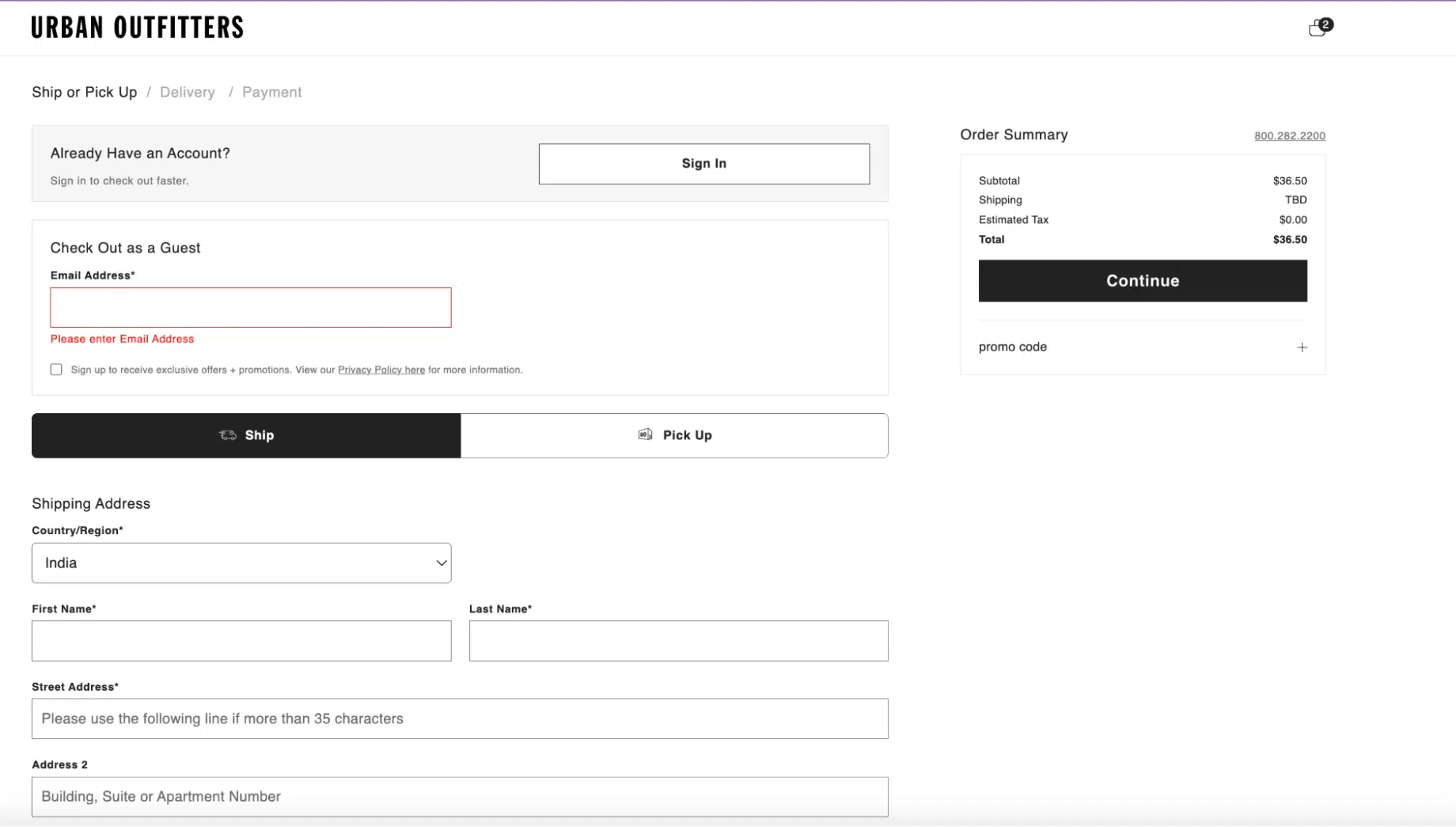Go to Delivery breadcrumb step
The image size is (1456, 827).
(x=187, y=93)
